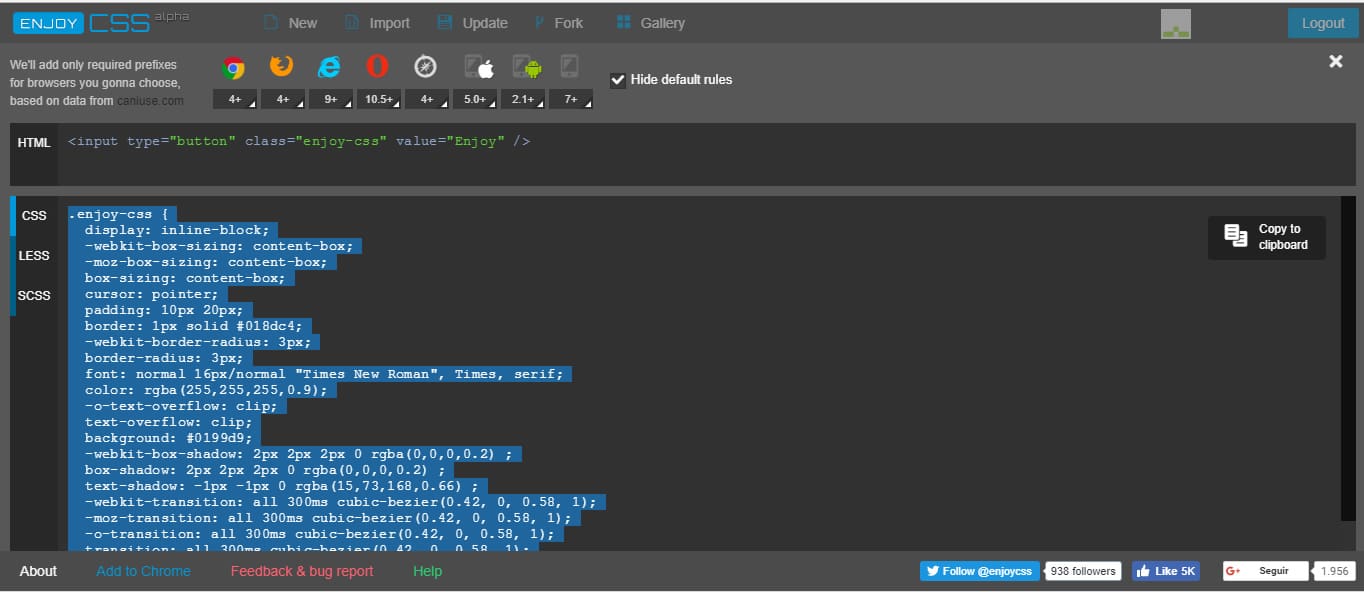The image size is (1364, 592).
Task: Open the Gallery
Action: 650,22
